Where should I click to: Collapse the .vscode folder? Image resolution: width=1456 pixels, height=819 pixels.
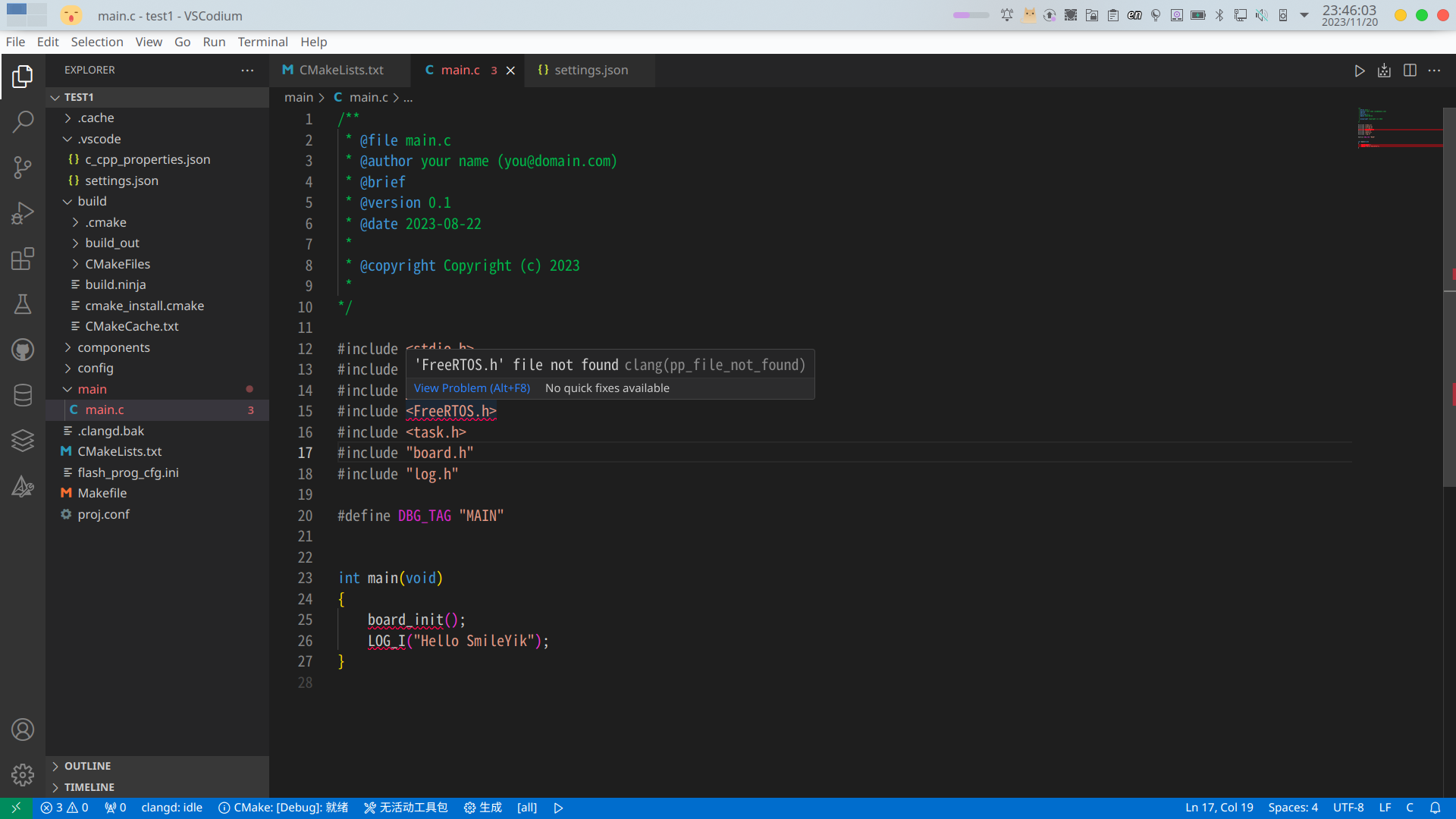[157, 139]
